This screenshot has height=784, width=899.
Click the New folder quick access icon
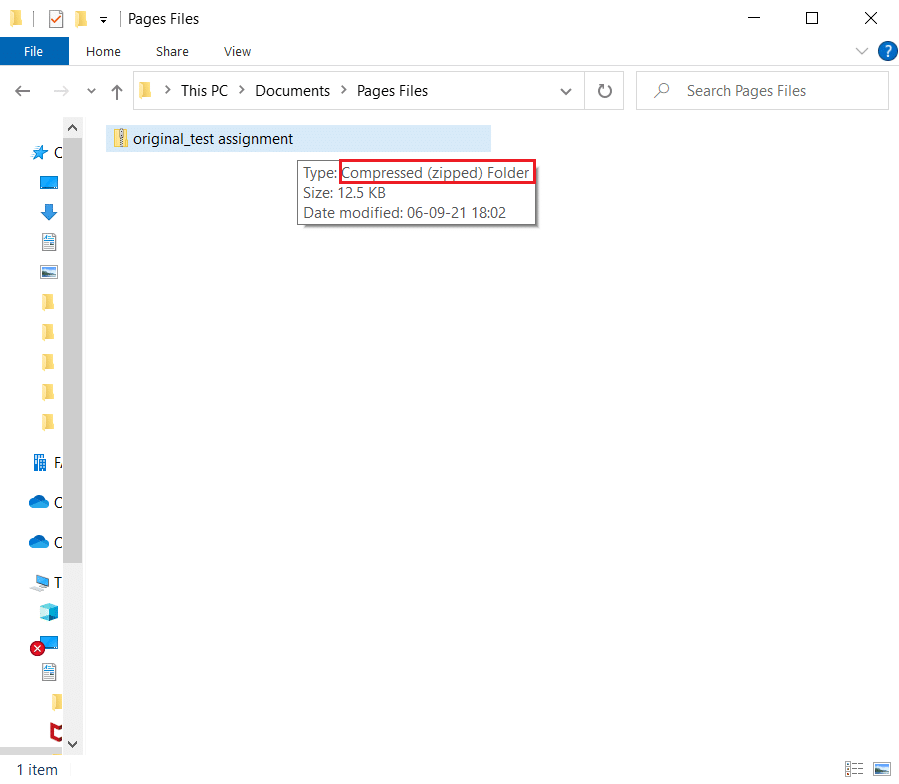(80, 18)
